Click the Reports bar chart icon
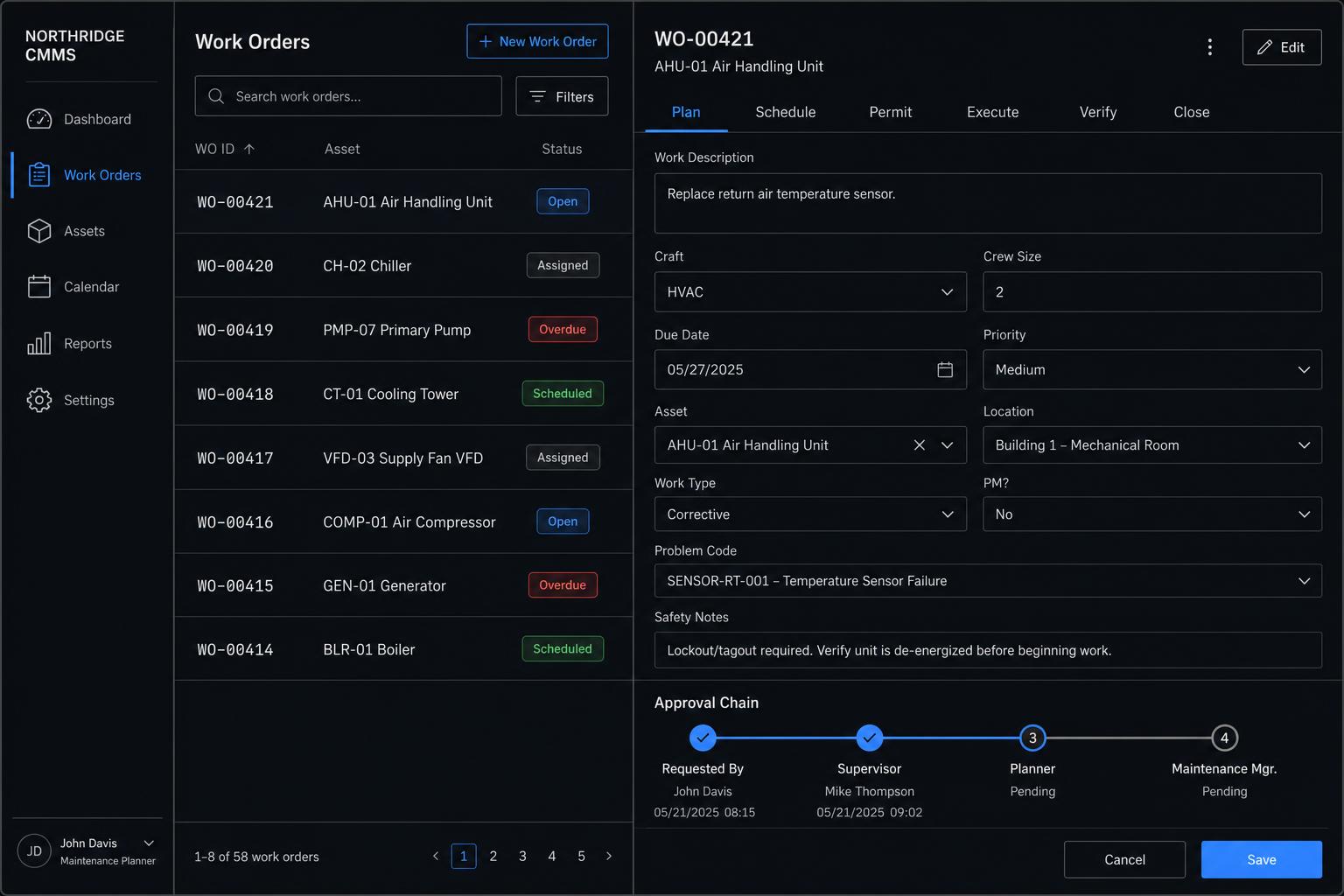This screenshot has height=896, width=1344. point(39,343)
